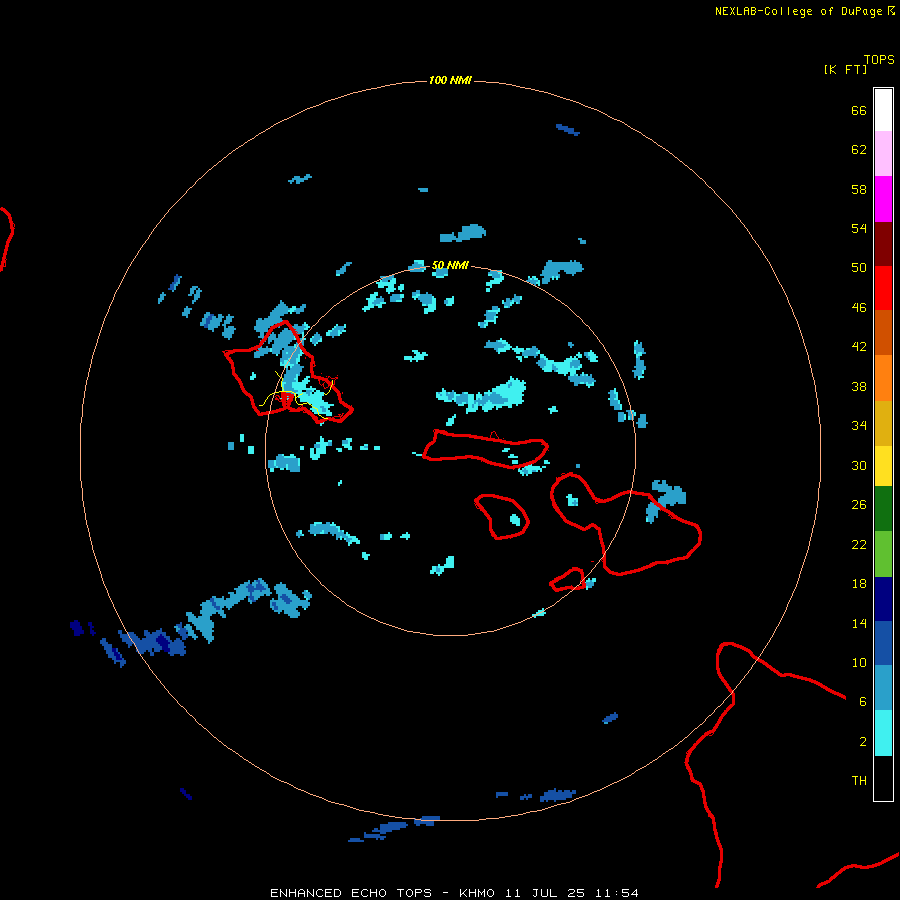Click the island outline with yellow roads
900x900 pixels.
288,373
